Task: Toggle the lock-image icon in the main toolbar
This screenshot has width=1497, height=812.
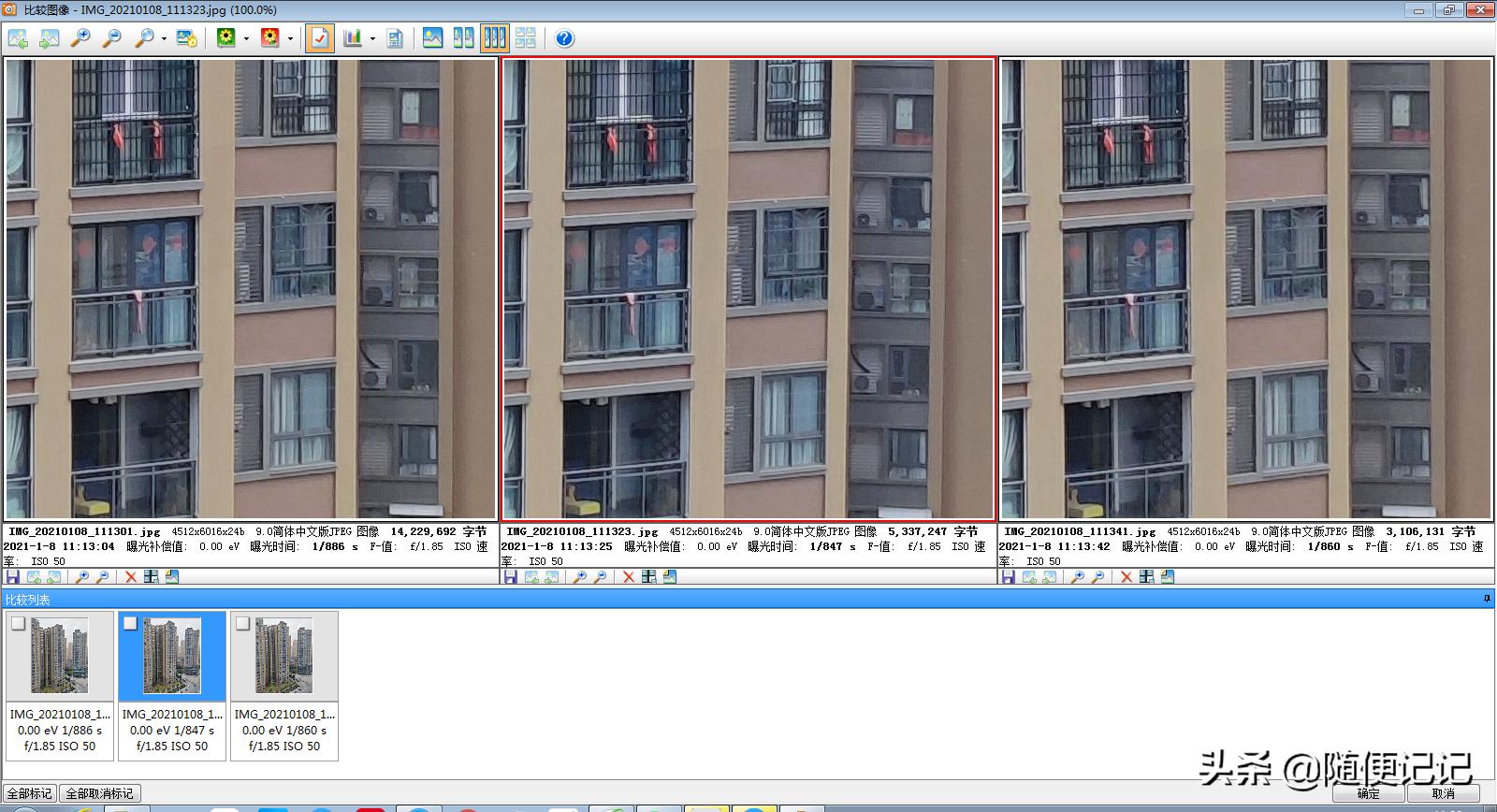Action: [x=186, y=38]
